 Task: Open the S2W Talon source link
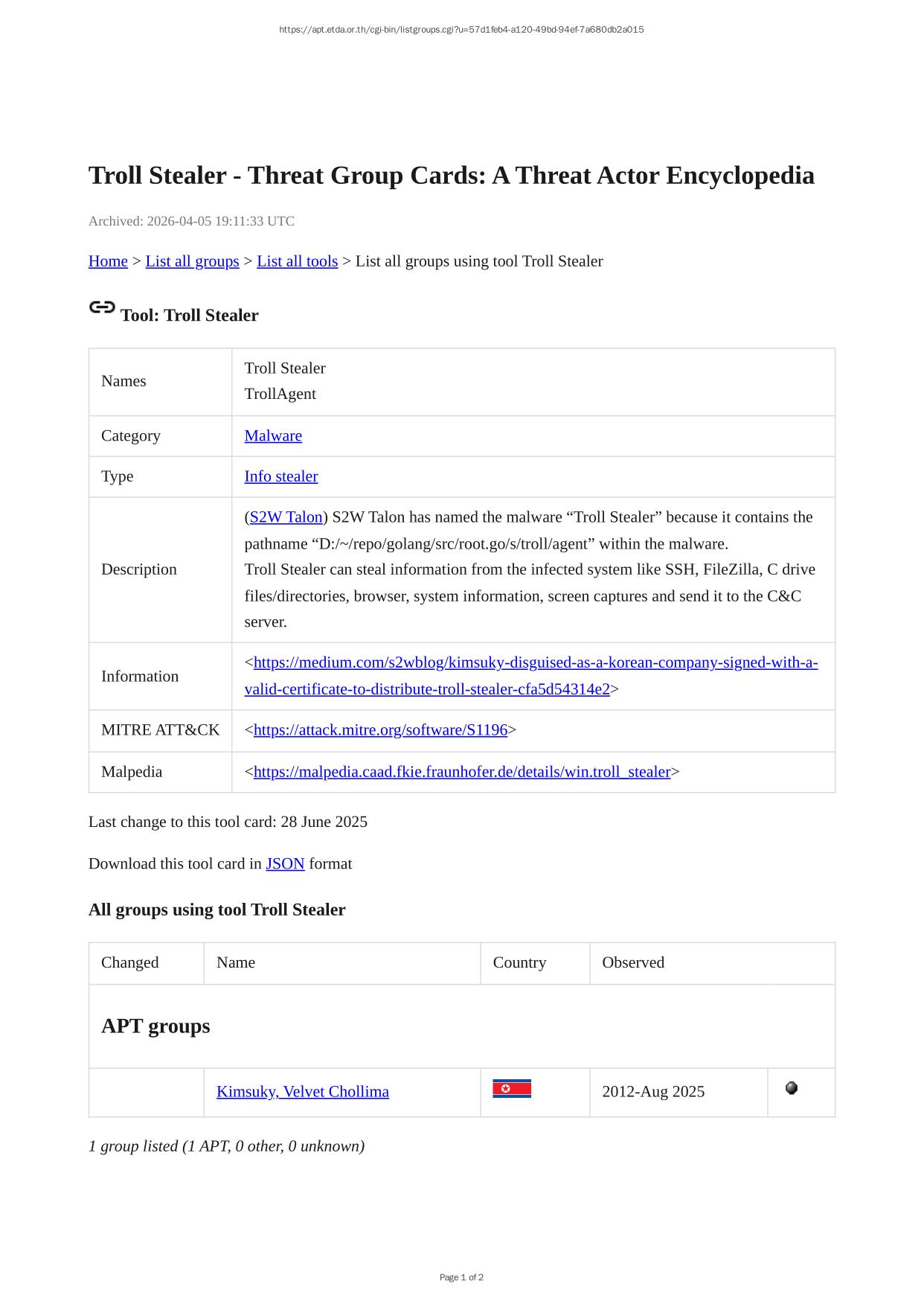coord(286,517)
